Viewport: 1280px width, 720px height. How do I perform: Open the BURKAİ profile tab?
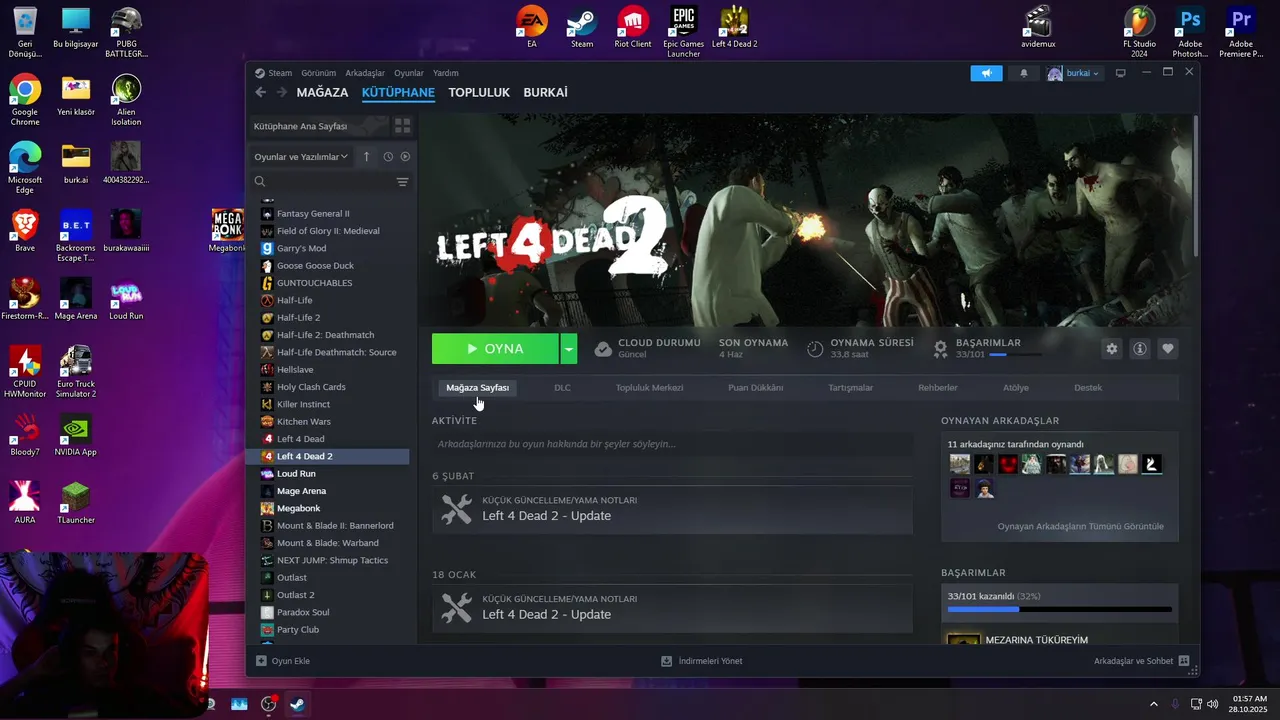tap(545, 92)
